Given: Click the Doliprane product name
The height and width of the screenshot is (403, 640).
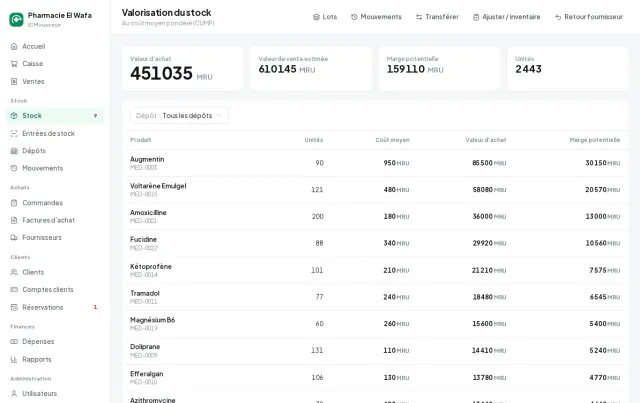Looking at the screenshot, I should (145, 347).
